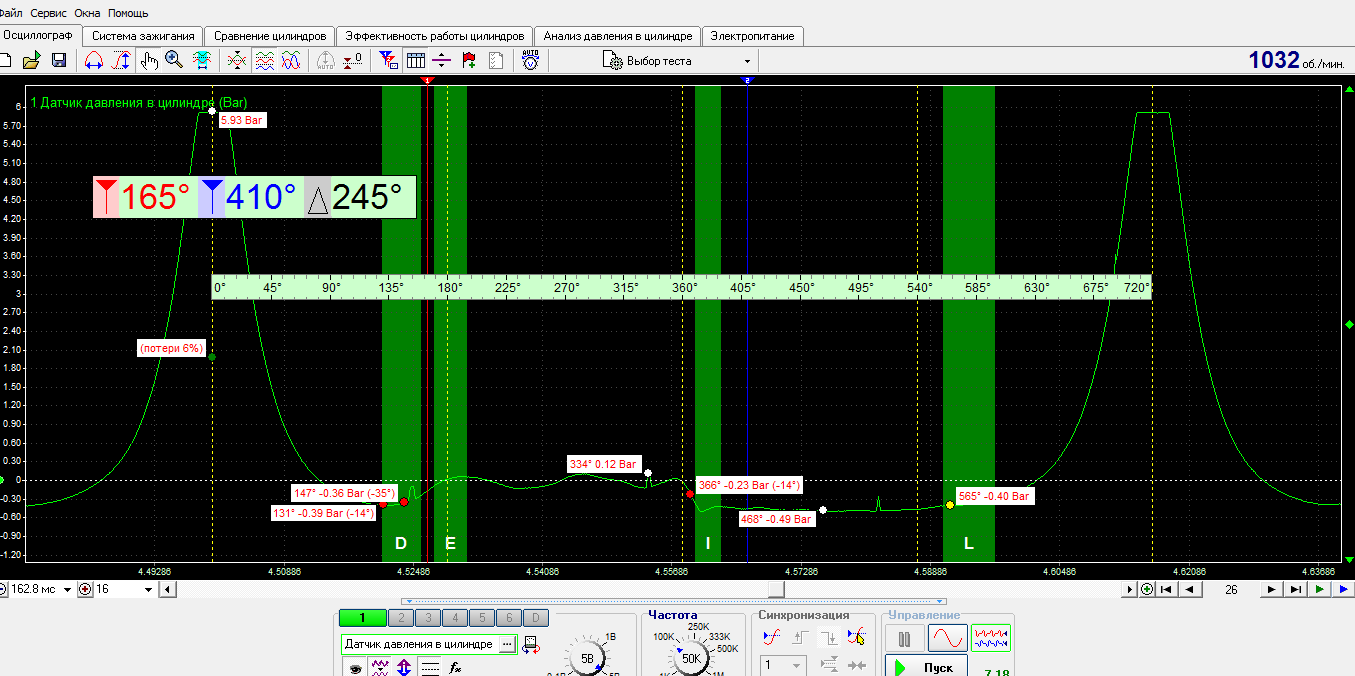The image size is (1355, 676).
Task: Adjust the 5В voltage range knob
Action: click(588, 659)
